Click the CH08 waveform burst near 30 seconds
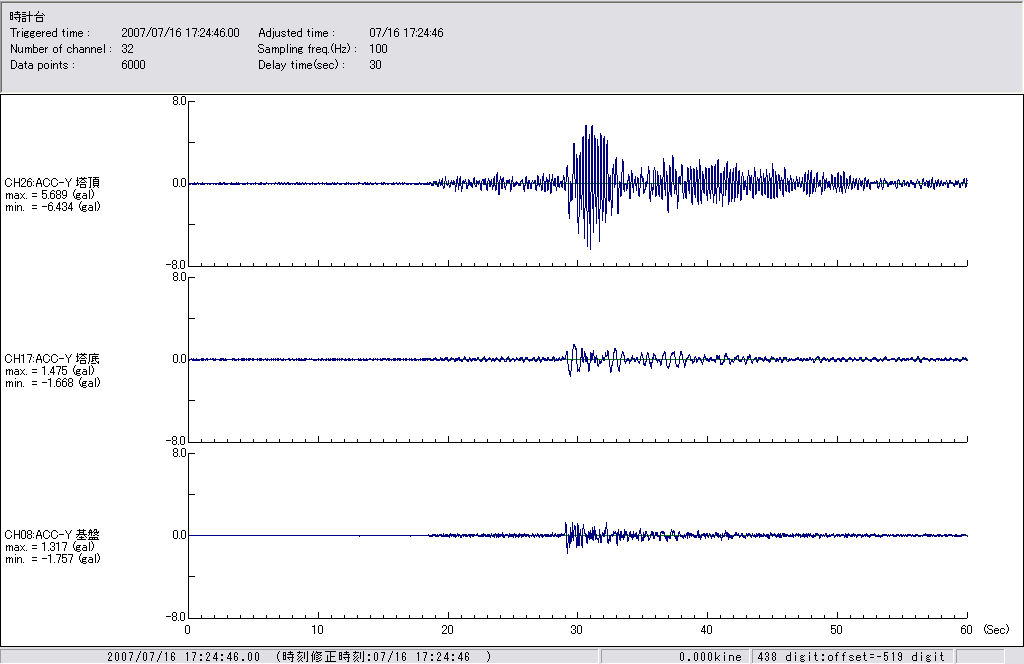1024x664 pixels. tap(570, 535)
